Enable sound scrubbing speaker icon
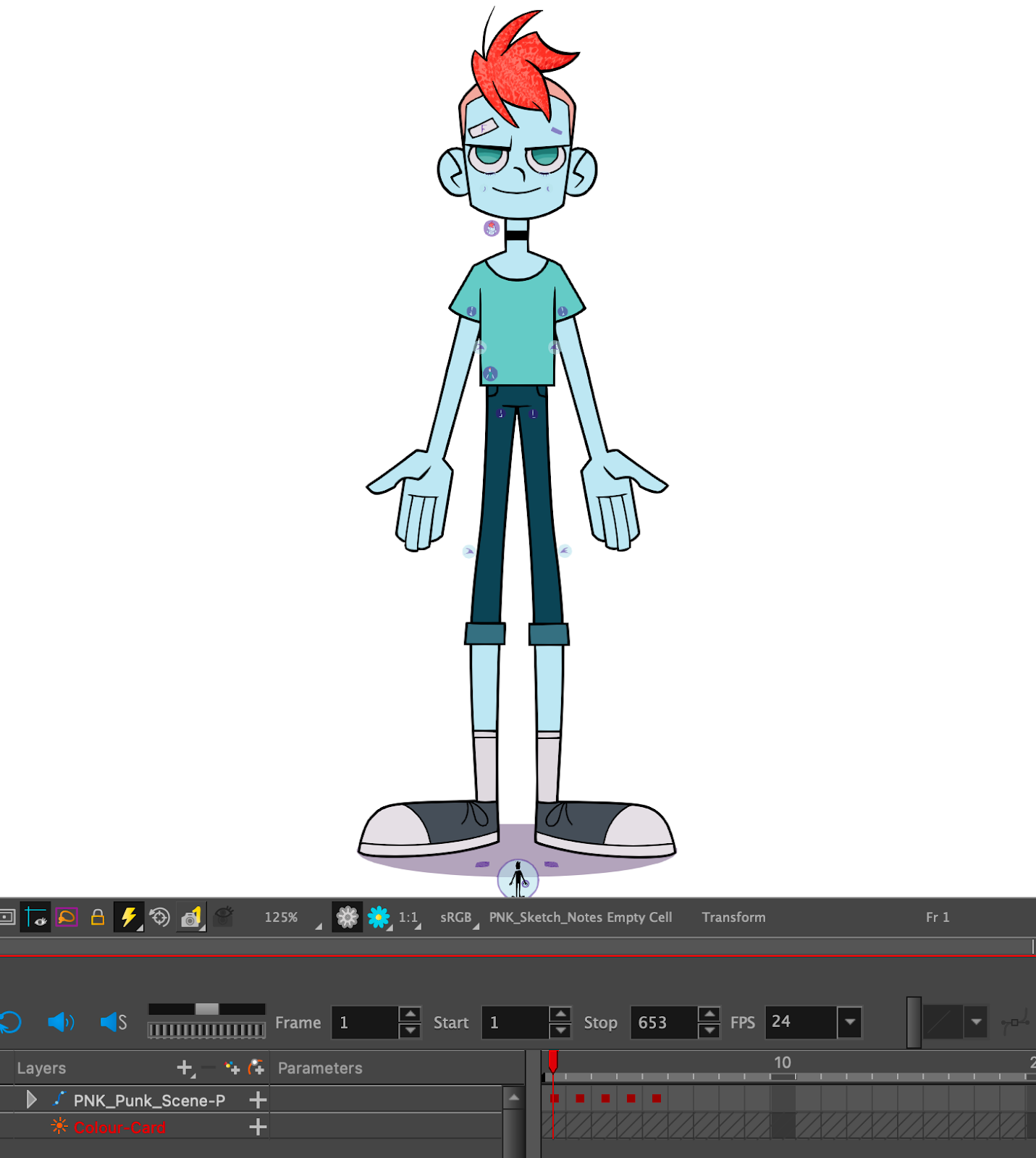 [x=113, y=1022]
